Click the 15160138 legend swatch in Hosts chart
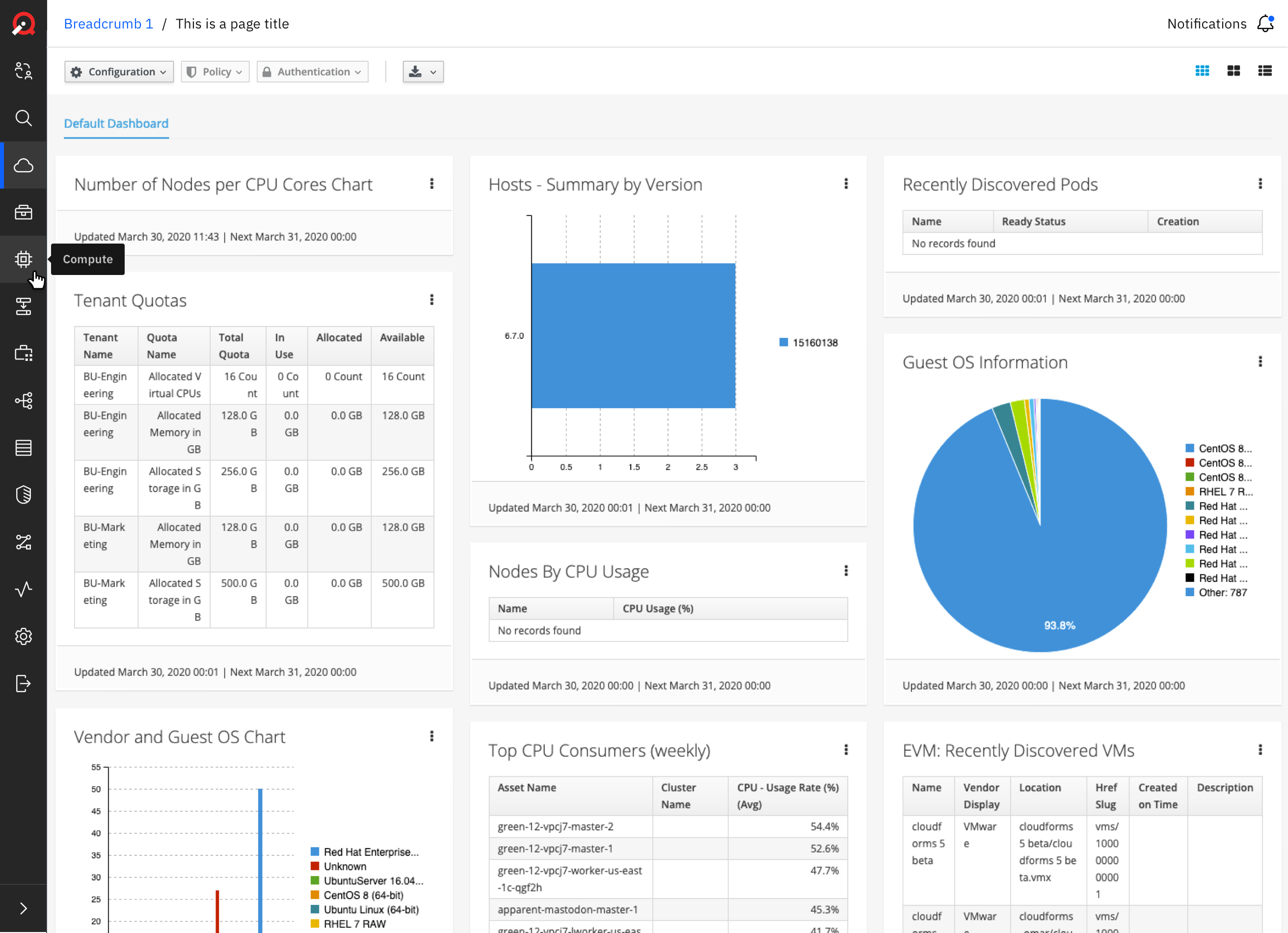 [784, 342]
